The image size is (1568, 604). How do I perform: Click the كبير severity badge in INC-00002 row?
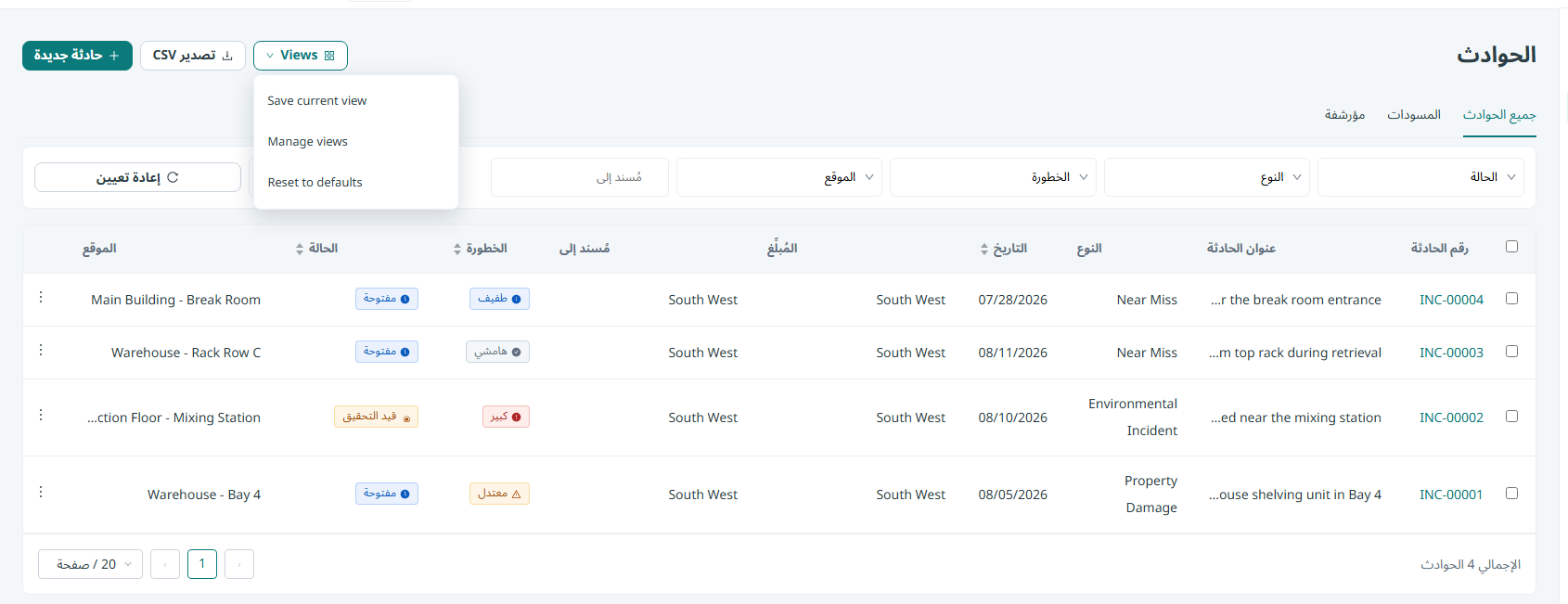click(506, 418)
